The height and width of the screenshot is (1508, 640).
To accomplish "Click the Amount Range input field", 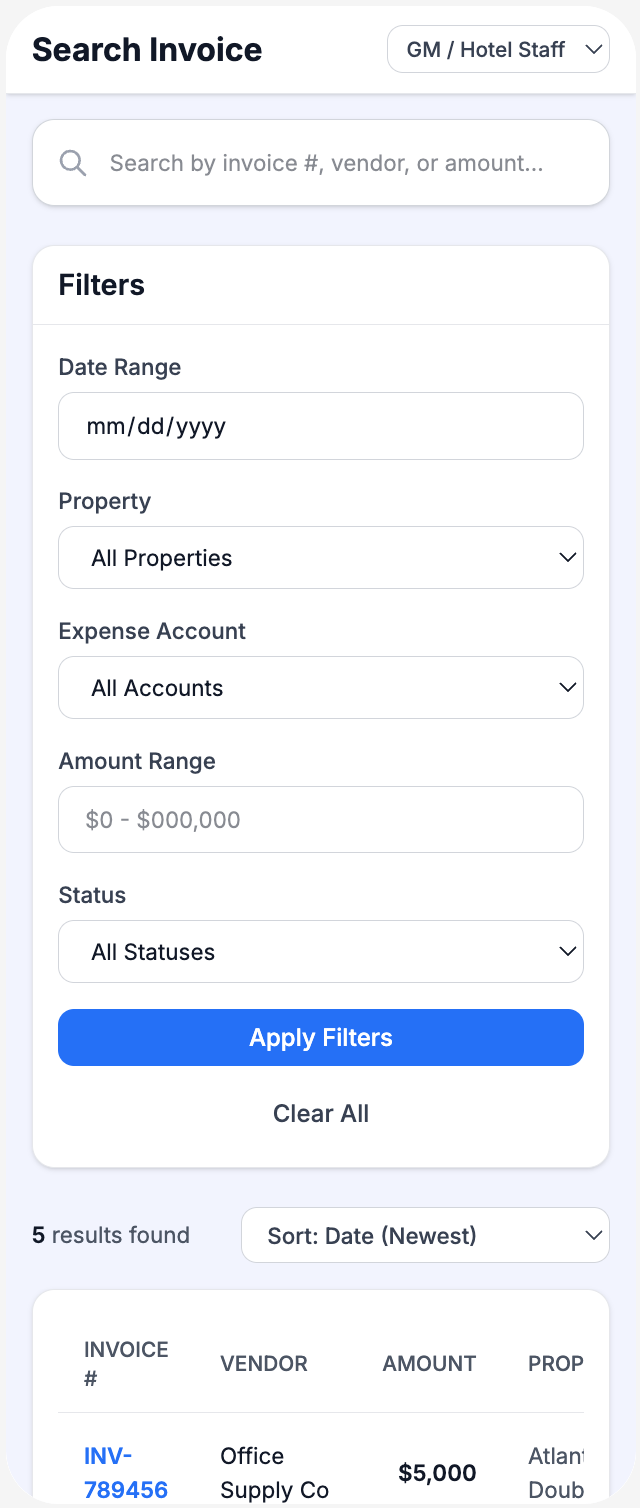I will click(321, 819).
